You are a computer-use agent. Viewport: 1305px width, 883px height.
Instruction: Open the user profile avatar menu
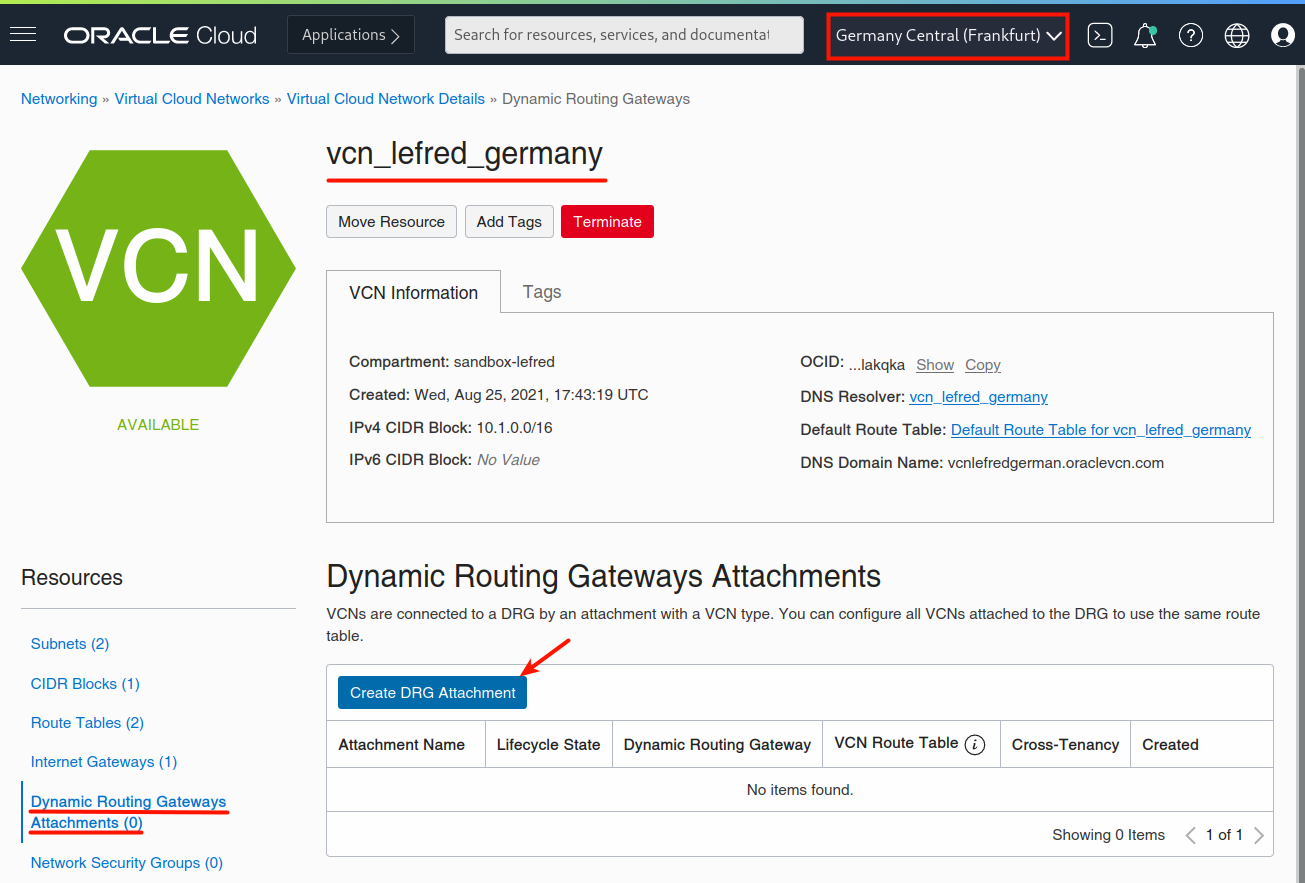[1283, 35]
